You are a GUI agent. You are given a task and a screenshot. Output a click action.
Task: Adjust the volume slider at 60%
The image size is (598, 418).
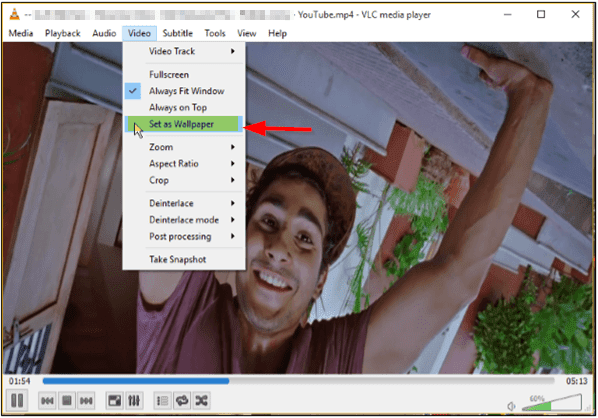pyautogui.click(x=551, y=403)
